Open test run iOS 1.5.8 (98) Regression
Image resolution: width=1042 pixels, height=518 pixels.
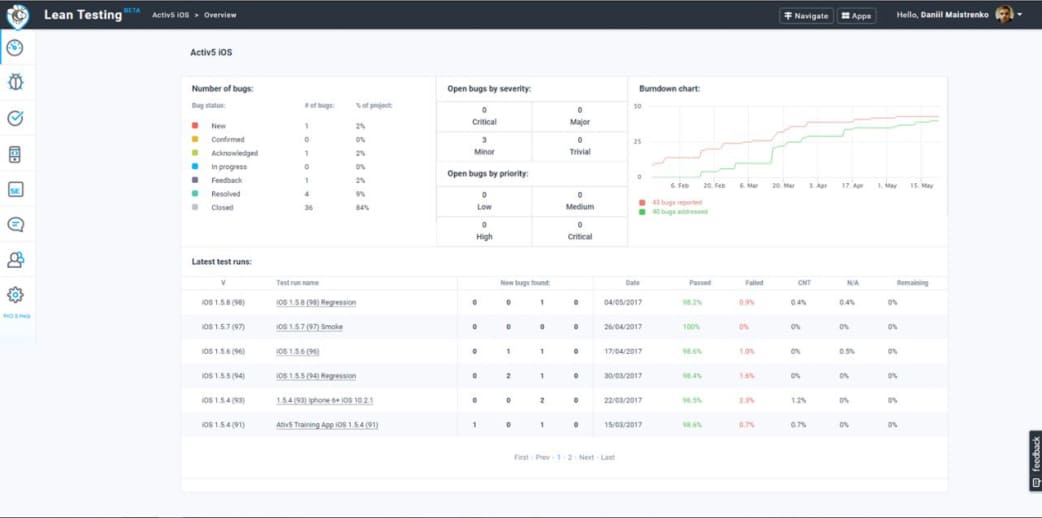click(x=316, y=303)
